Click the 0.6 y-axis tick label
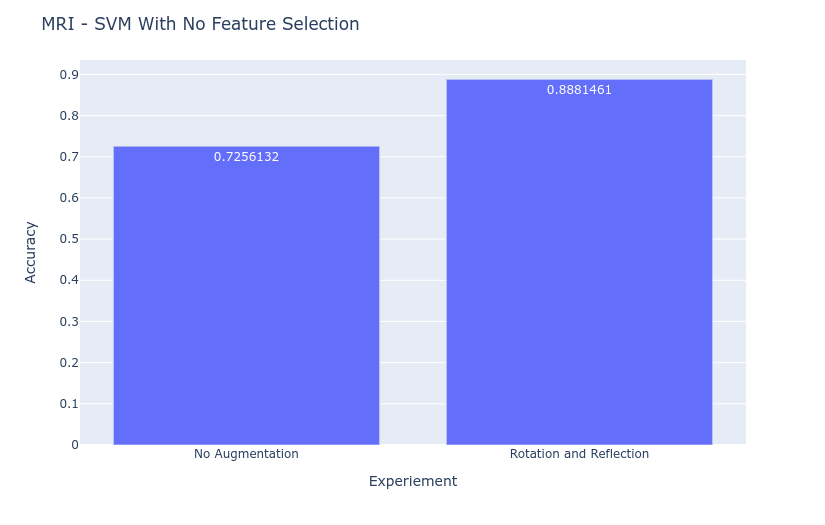Viewport: 825px width, 525px height. point(69,198)
